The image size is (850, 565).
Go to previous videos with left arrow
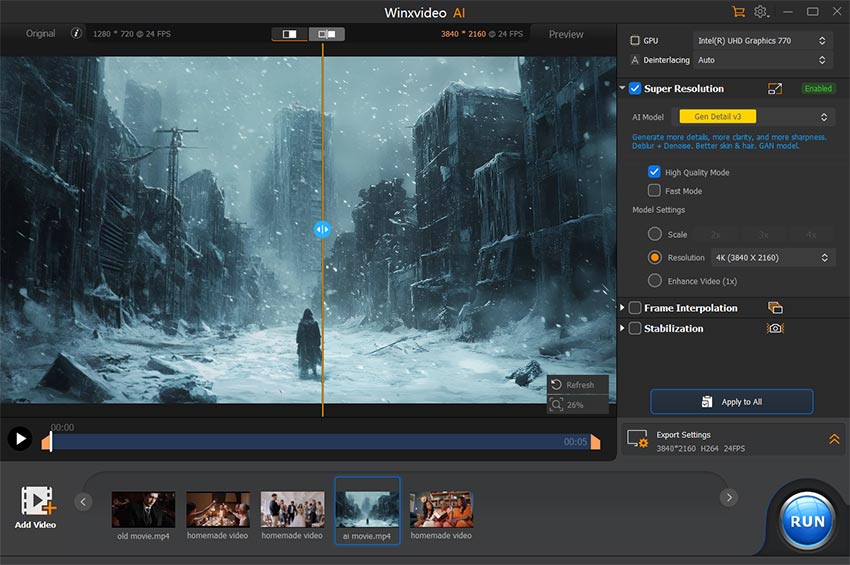coord(83,502)
